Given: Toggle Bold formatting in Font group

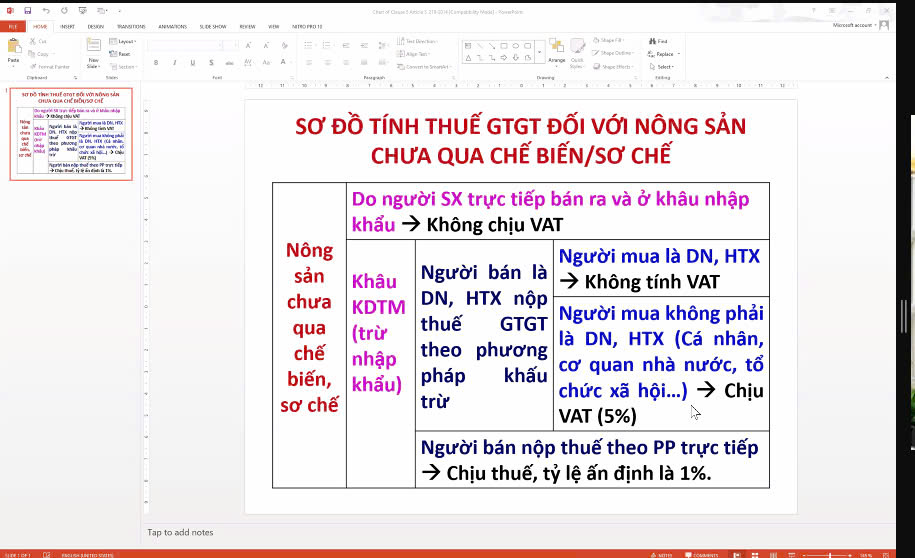Looking at the screenshot, I should click(155, 62).
